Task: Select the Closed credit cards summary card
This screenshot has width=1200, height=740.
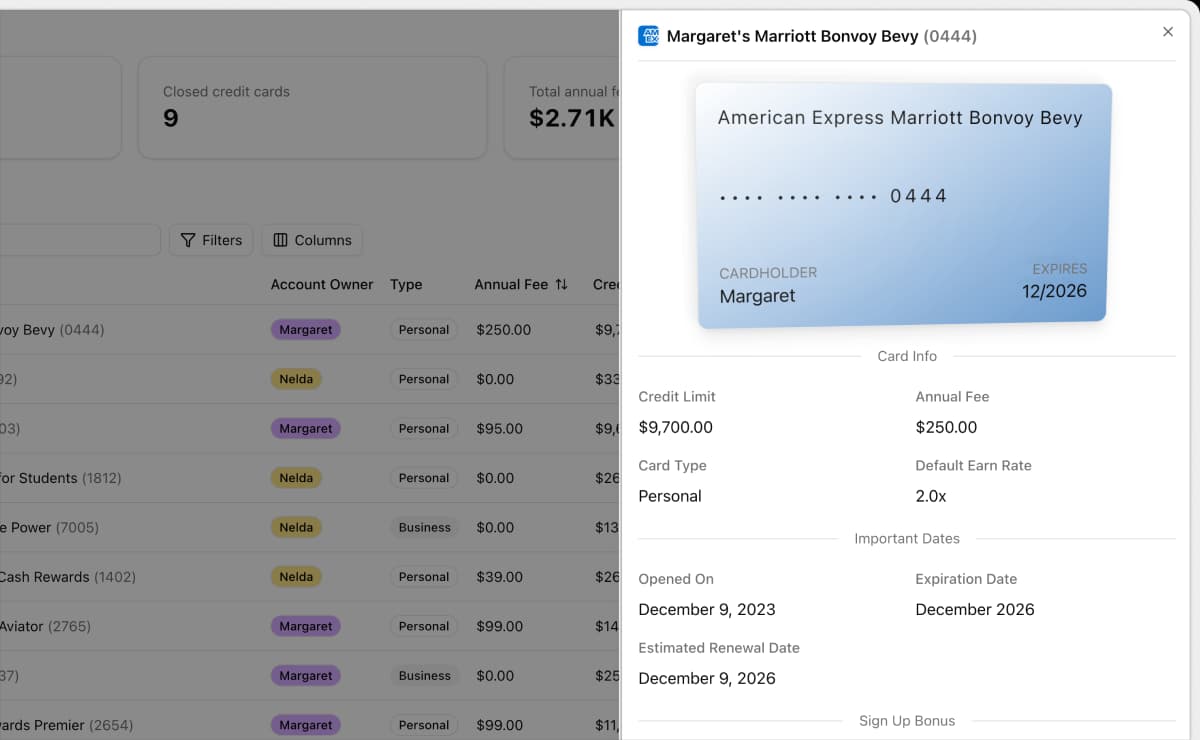Action: click(x=312, y=107)
